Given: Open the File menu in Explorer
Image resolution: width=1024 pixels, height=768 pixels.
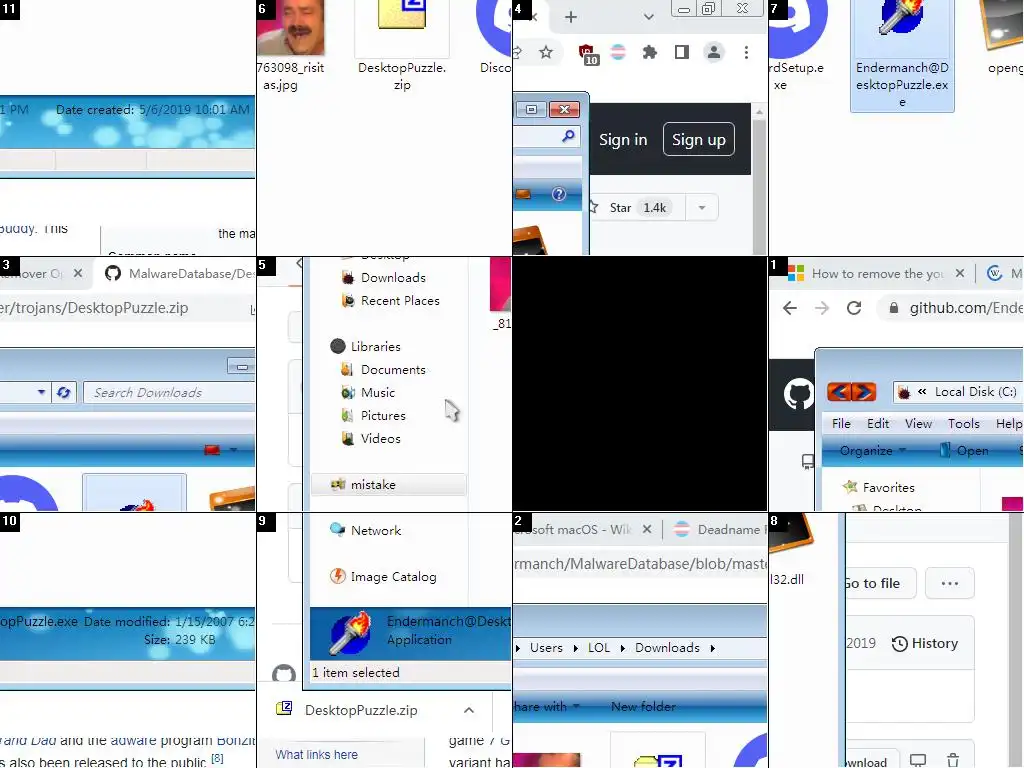Looking at the screenshot, I should click(x=841, y=423).
